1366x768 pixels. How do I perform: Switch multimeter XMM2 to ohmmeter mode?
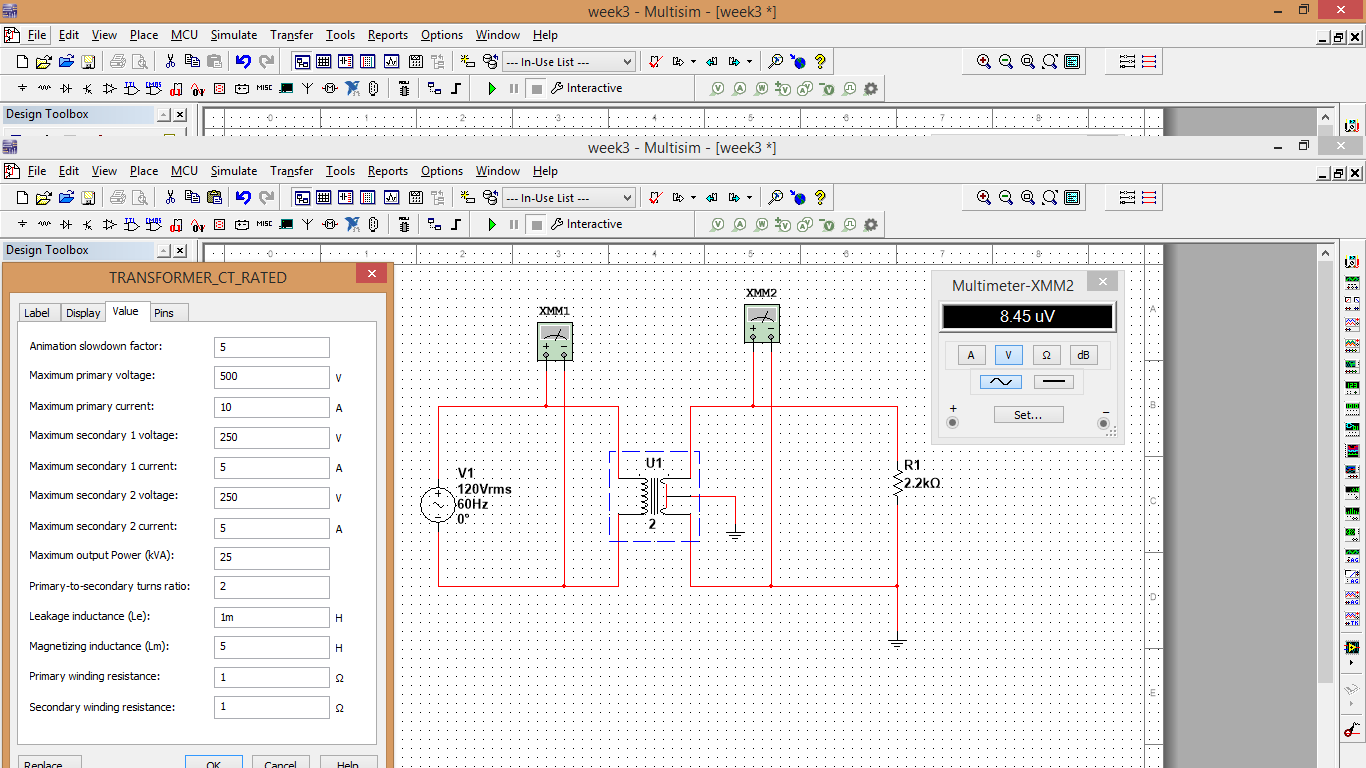pos(1046,355)
